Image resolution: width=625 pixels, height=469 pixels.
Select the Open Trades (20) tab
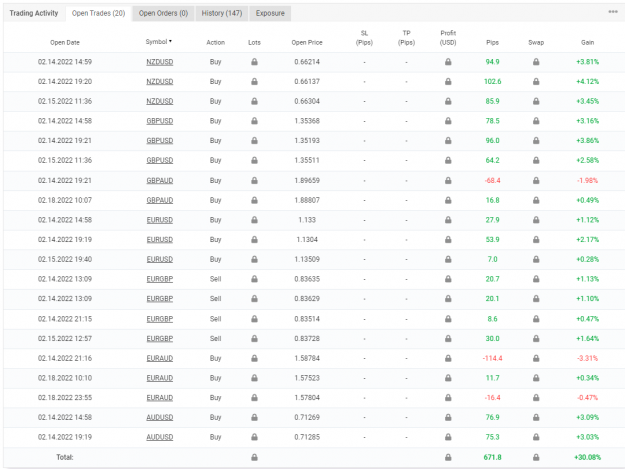(98, 13)
